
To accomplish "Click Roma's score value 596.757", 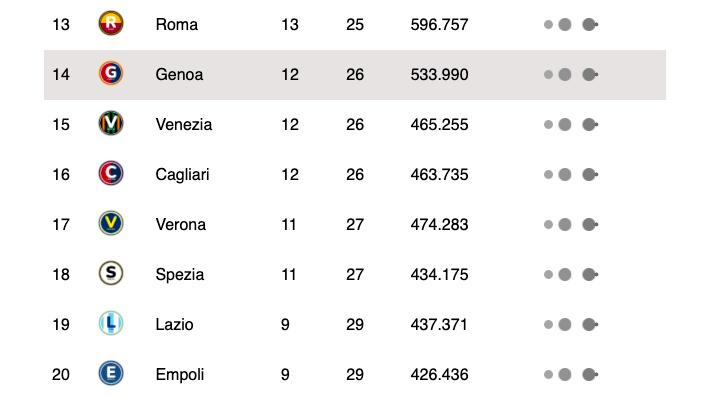I will pos(439,24).
